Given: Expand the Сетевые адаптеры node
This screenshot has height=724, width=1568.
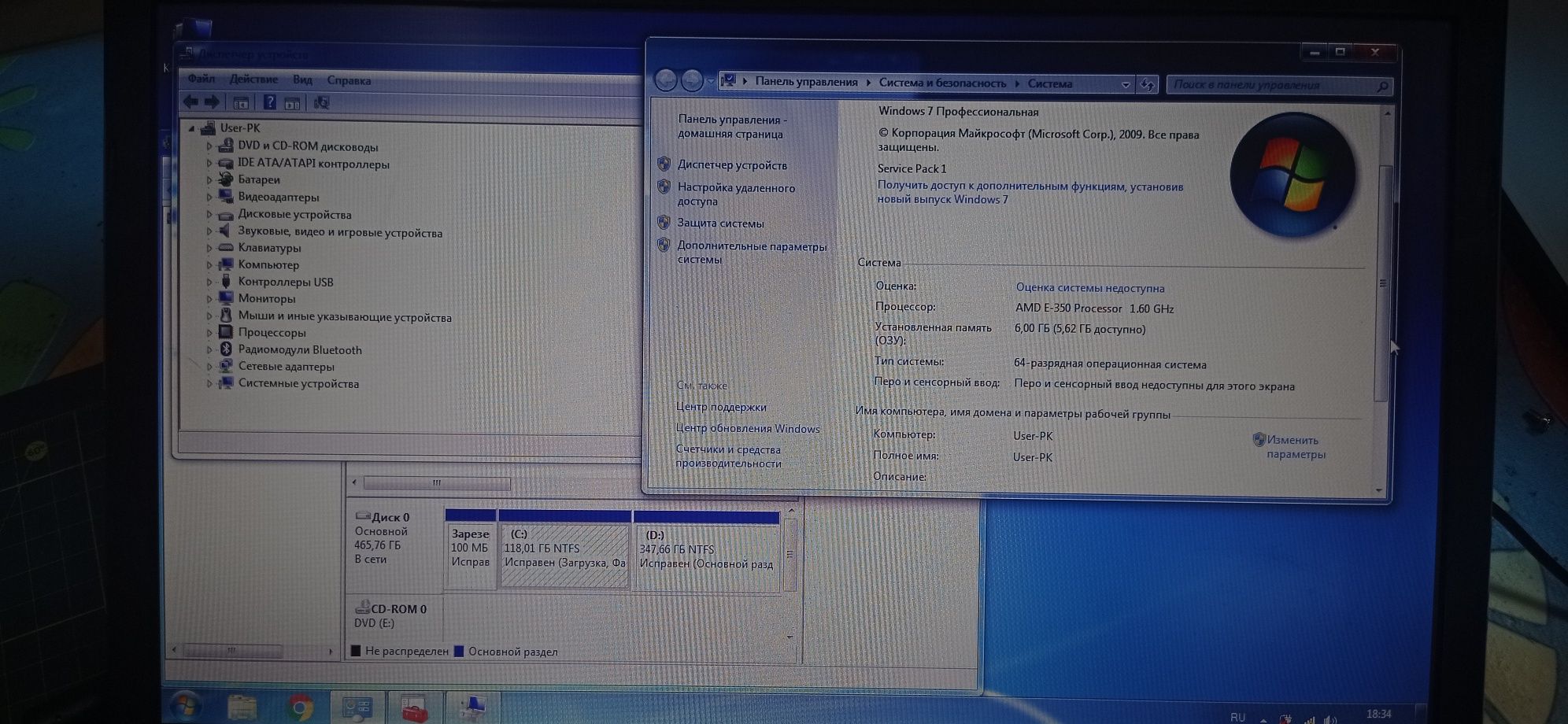Looking at the screenshot, I should tap(209, 366).
